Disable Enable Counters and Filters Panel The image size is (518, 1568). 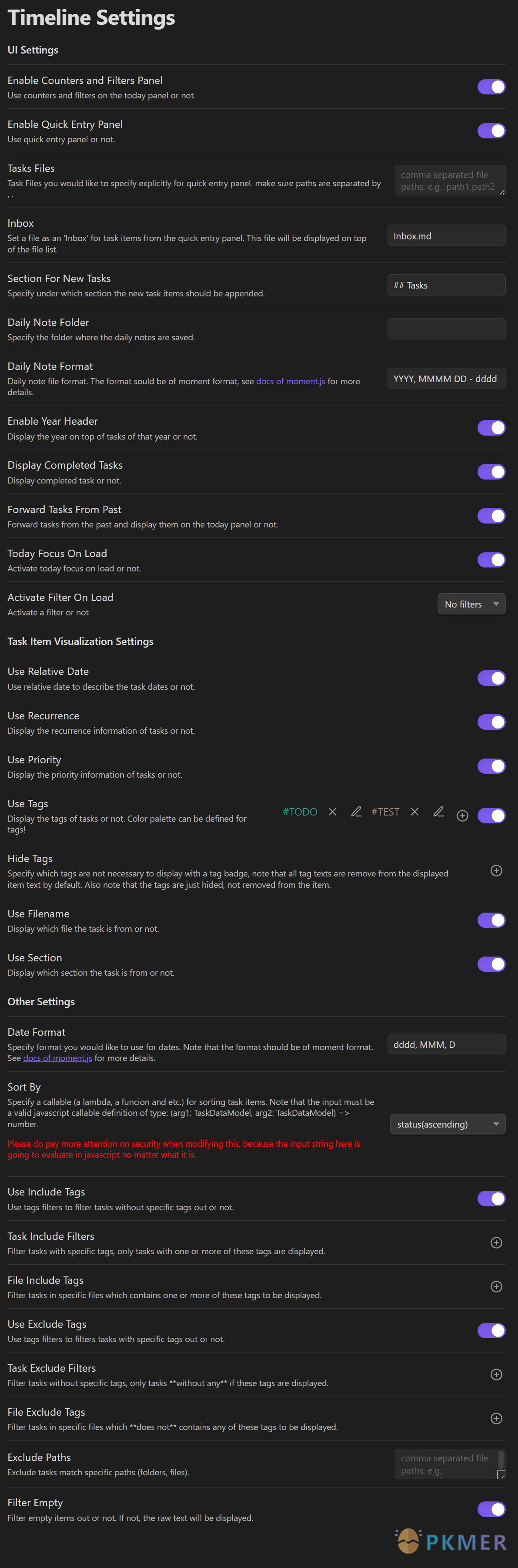coord(491,87)
